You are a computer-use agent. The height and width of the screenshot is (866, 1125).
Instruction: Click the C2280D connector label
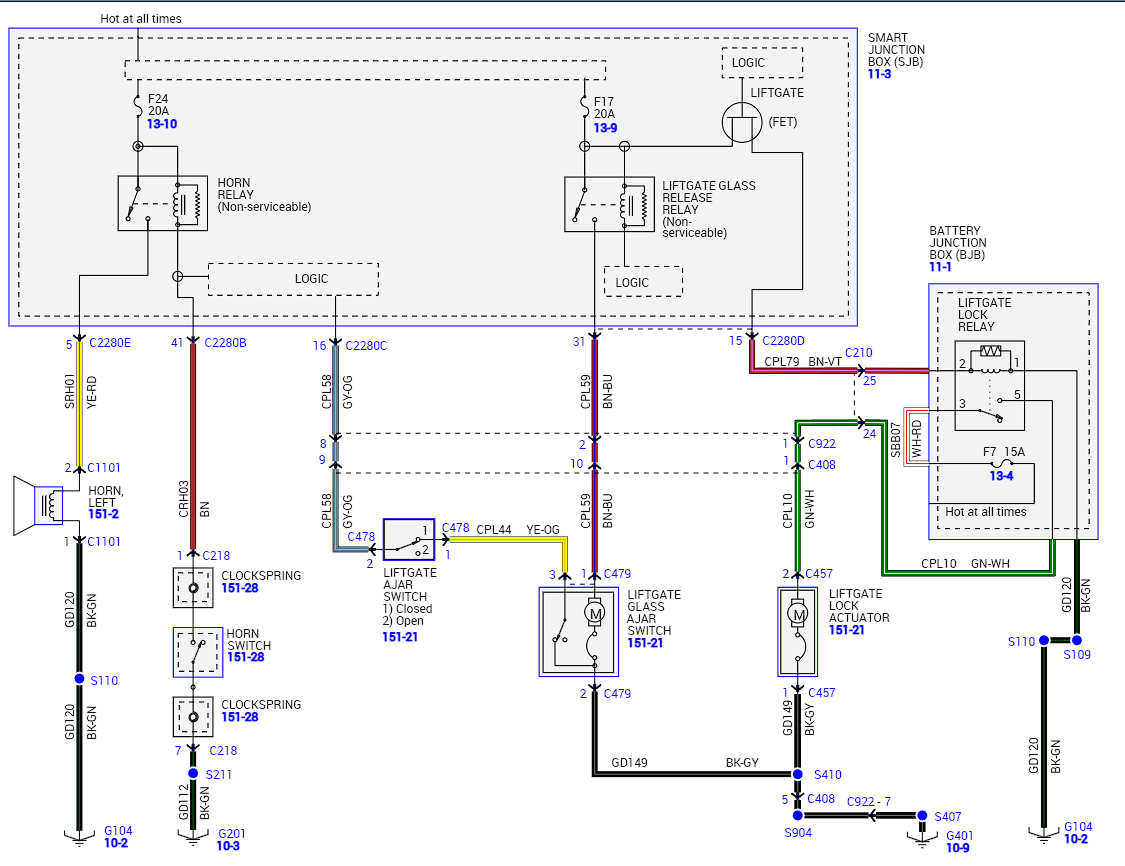tap(783, 341)
